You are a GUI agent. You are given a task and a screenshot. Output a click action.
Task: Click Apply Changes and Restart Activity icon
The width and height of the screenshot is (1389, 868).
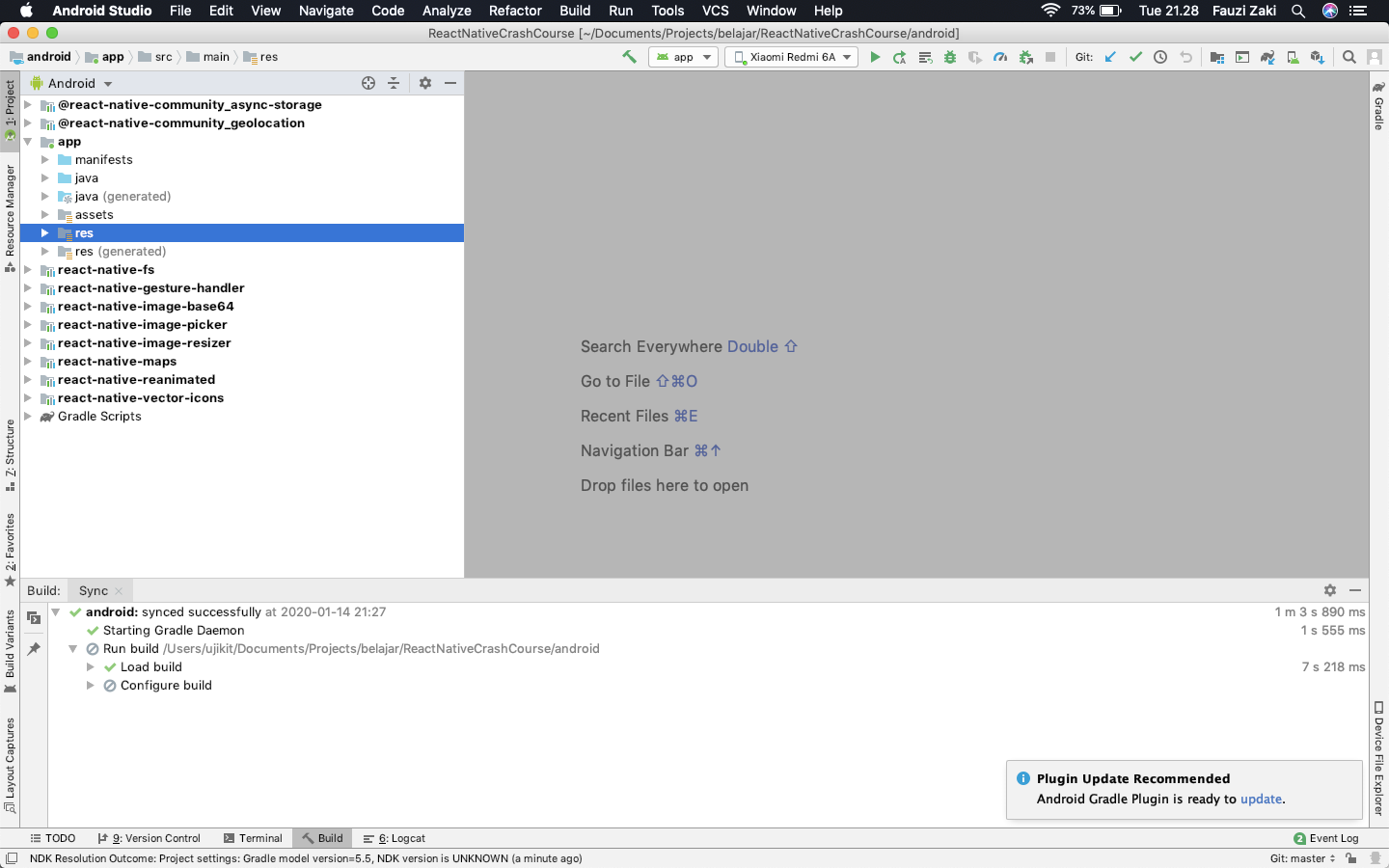point(900,57)
